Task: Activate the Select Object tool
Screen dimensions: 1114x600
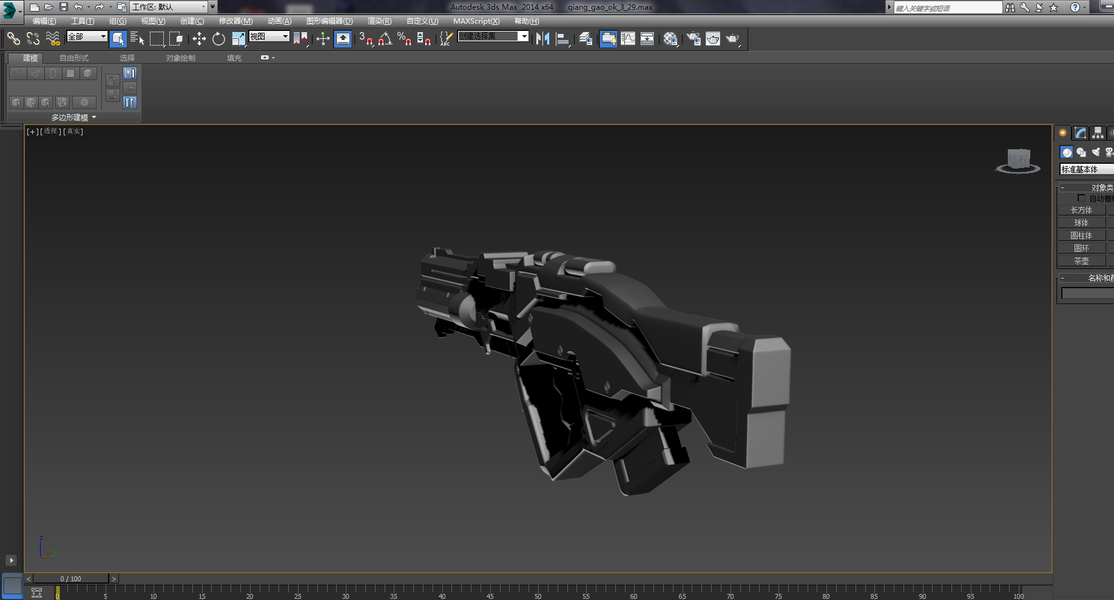Action: point(118,38)
